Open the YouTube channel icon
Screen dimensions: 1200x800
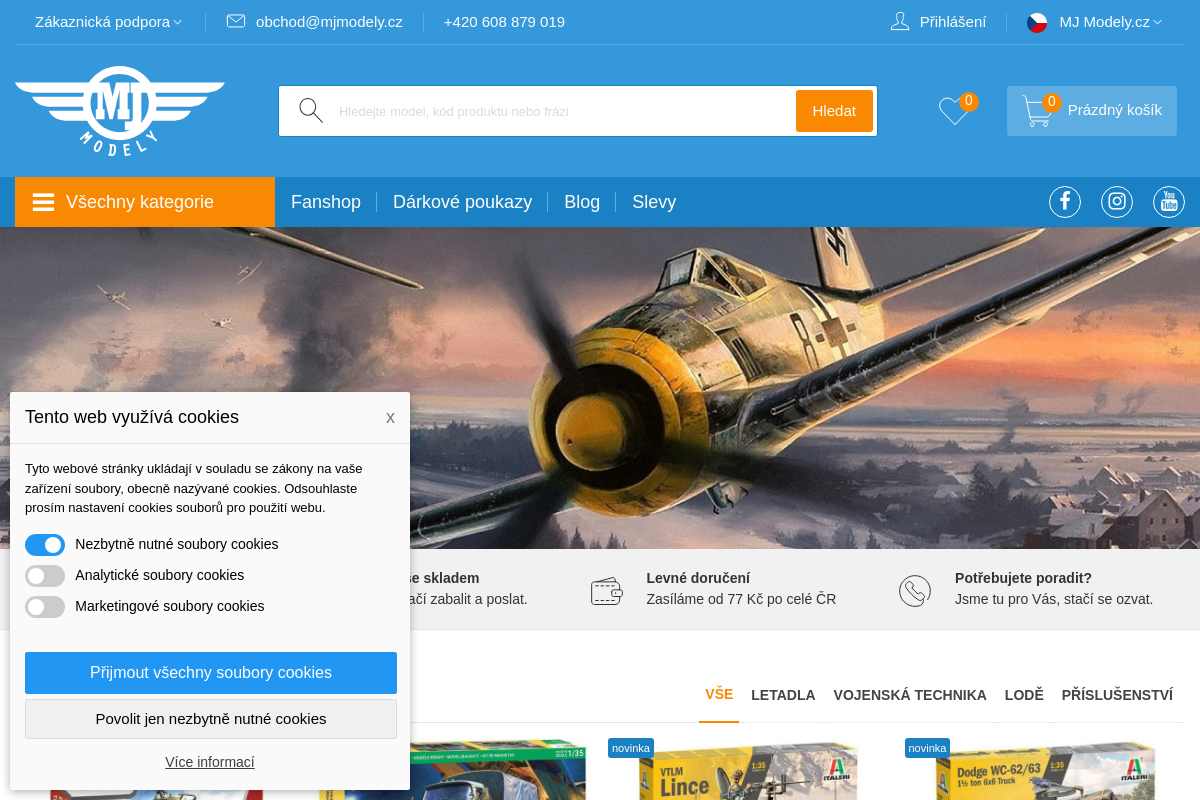tap(1169, 202)
